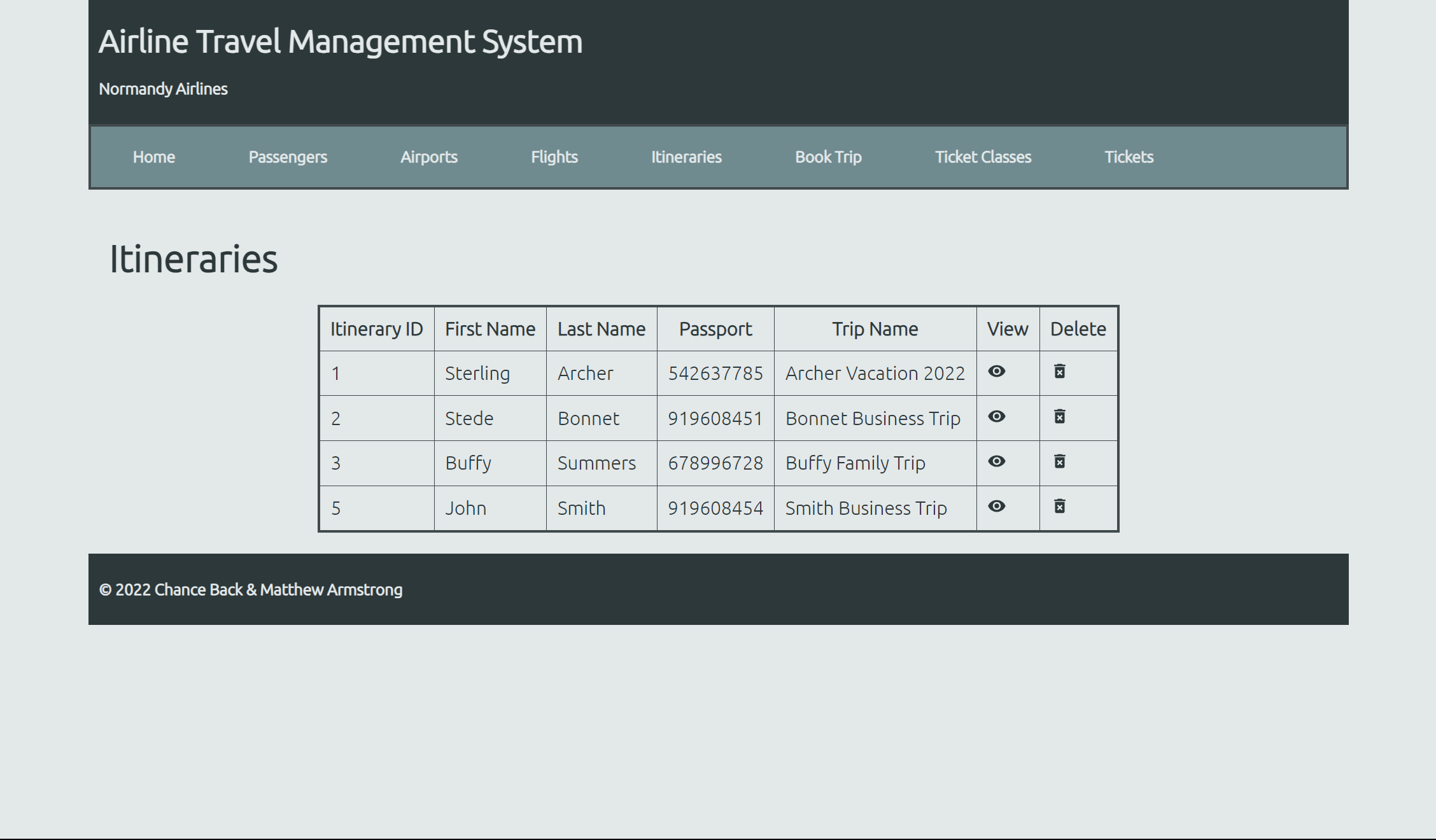The height and width of the screenshot is (840, 1436).
Task: Open the Airports page
Action: 429,157
